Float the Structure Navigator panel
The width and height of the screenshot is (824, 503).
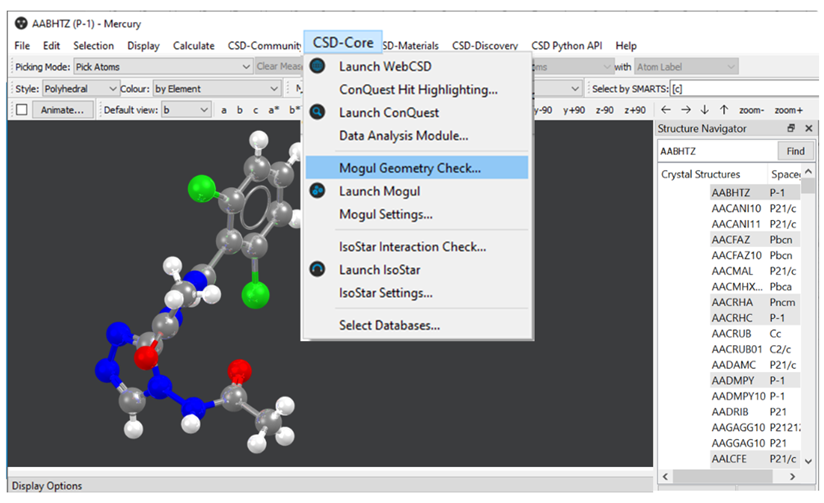coord(791,129)
